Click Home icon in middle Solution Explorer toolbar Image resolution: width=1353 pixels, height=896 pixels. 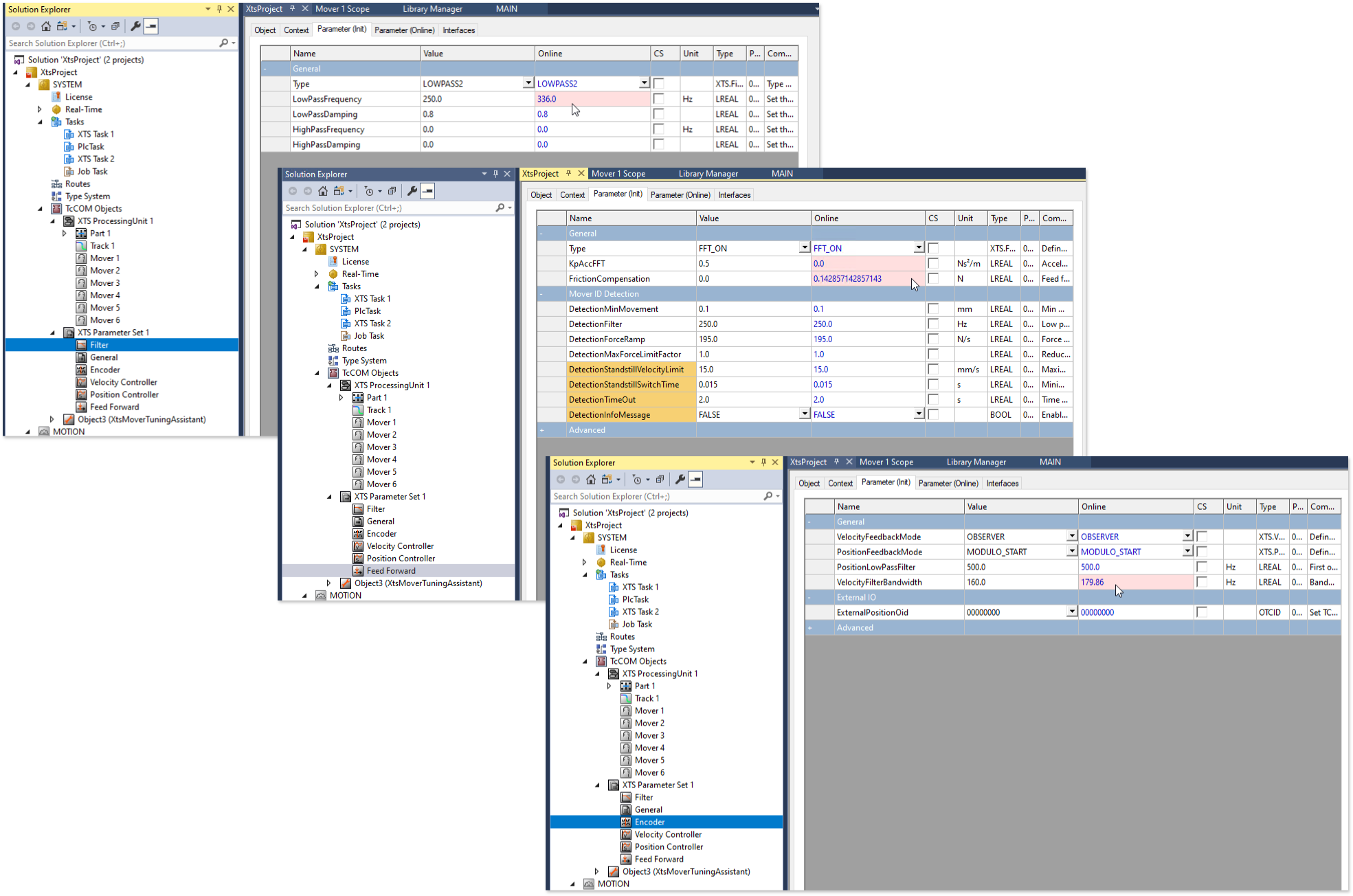(x=323, y=191)
